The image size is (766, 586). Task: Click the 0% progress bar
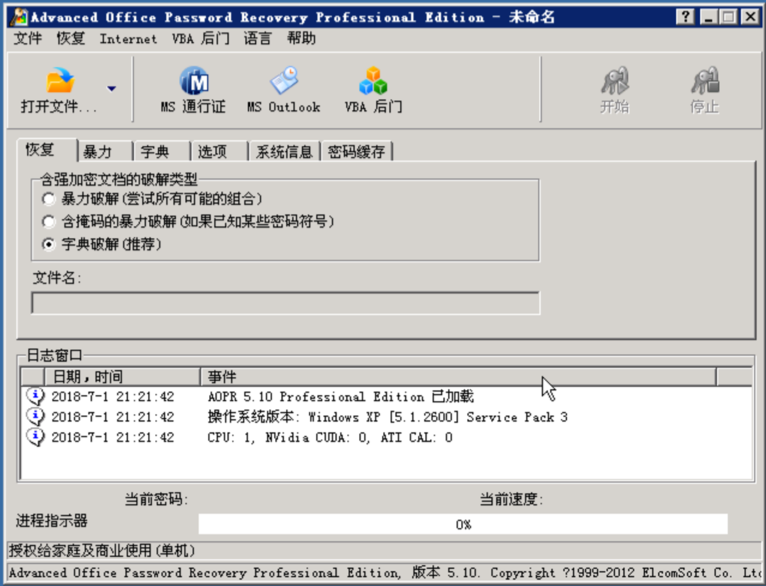(x=463, y=524)
